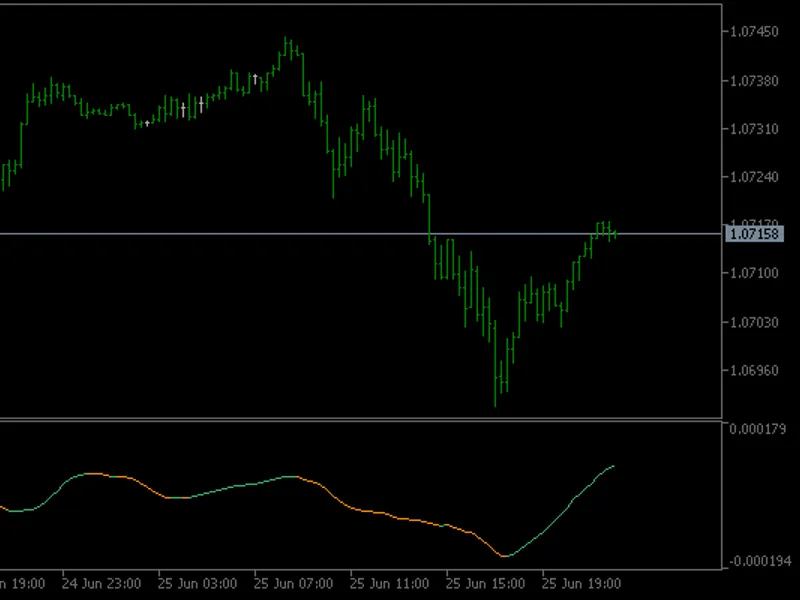Click the 1.07240 price scale label
Screen dimensions: 800x600
tap(754, 177)
